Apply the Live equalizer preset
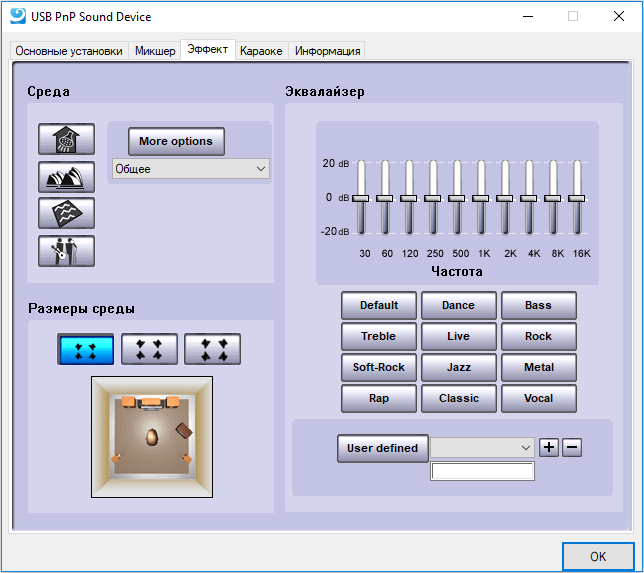Screen dimensions: 644x573 pos(458,336)
